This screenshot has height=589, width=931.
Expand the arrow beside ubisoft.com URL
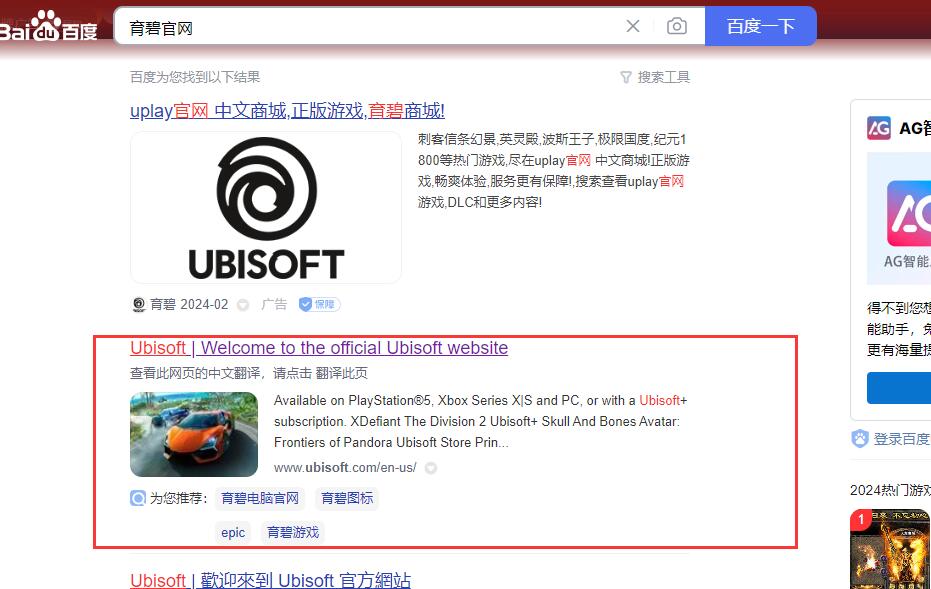click(x=431, y=468)
